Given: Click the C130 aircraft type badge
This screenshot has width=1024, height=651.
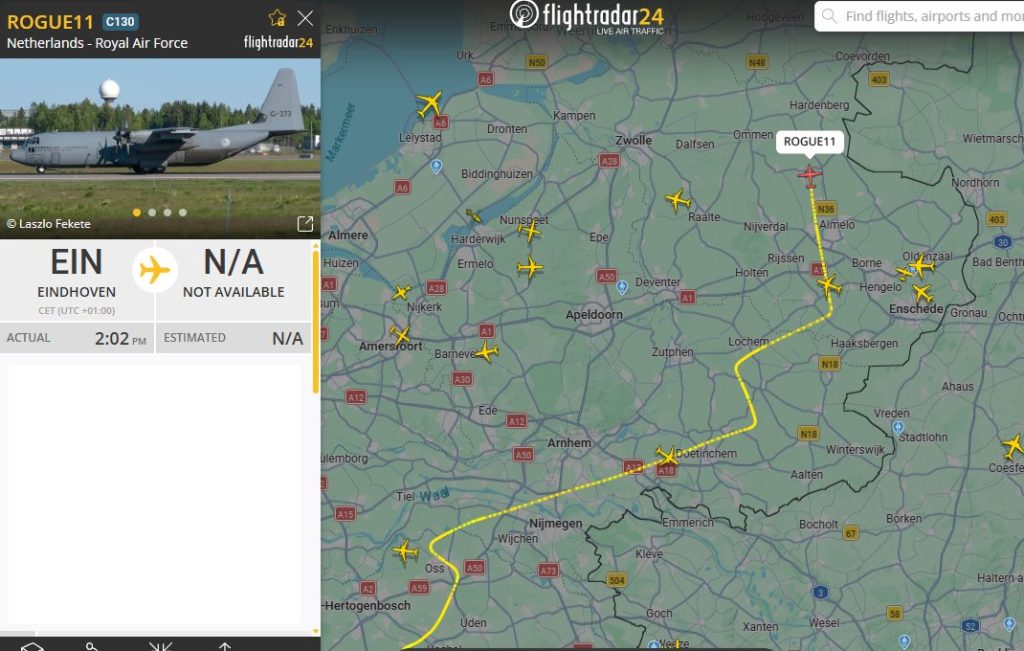Looking at the screenshot, I should [120, 22].
